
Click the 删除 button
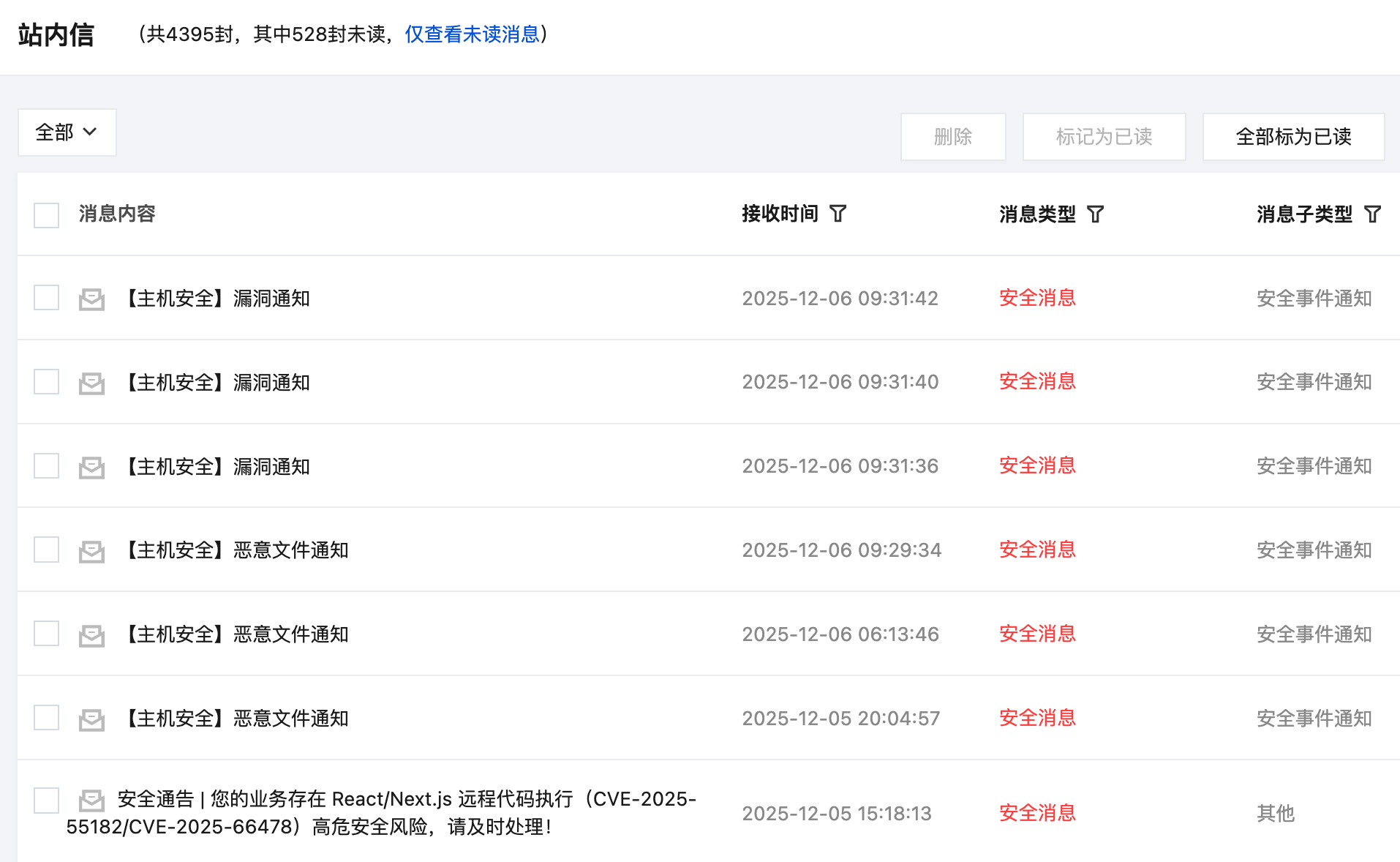952,137
